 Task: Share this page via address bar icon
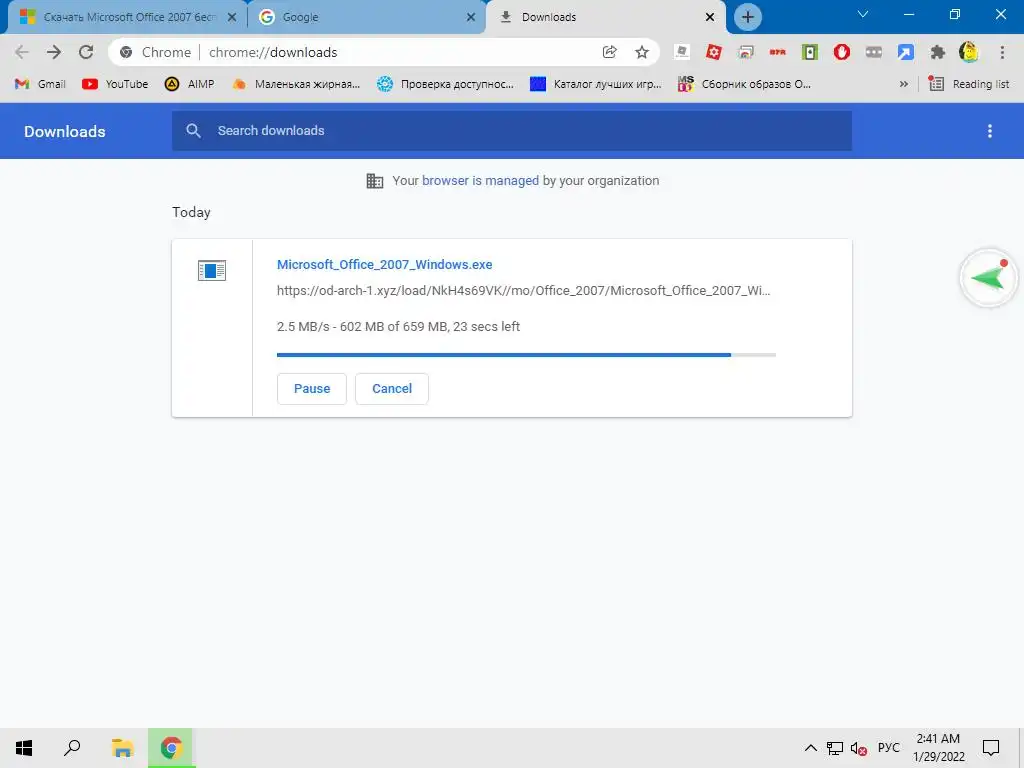pos(609,52)
